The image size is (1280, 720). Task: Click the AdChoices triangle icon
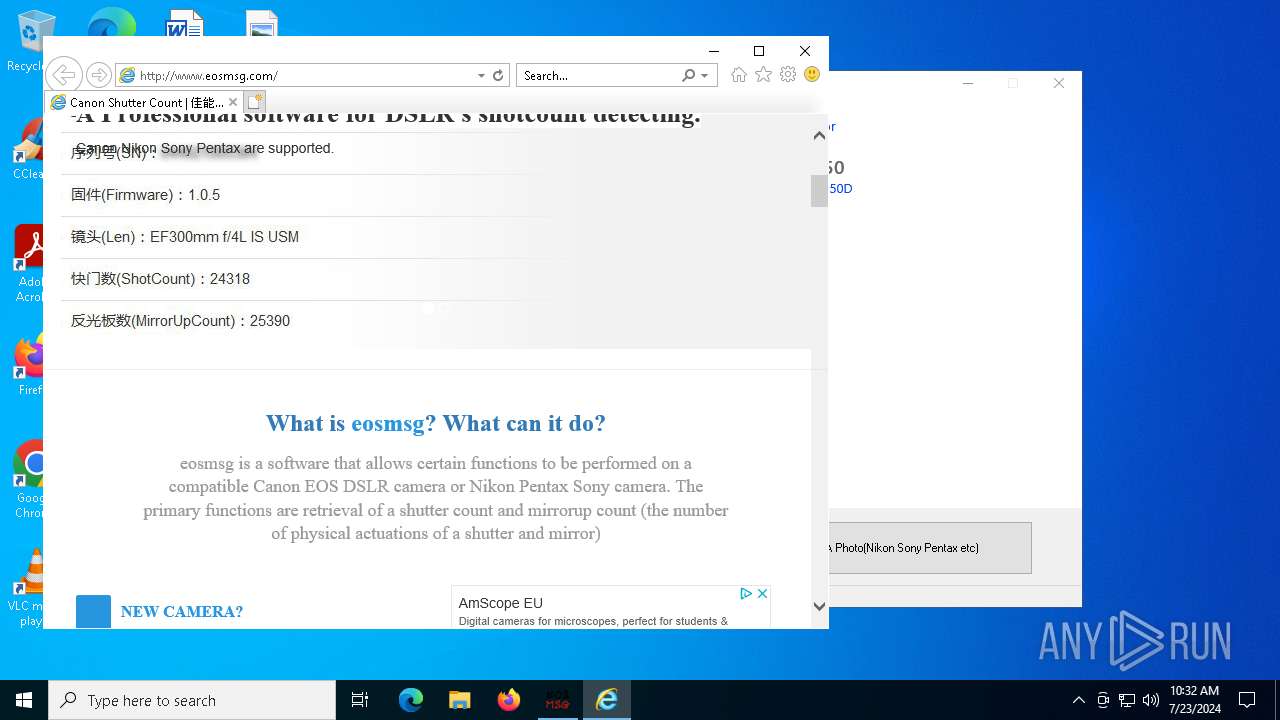746,594
